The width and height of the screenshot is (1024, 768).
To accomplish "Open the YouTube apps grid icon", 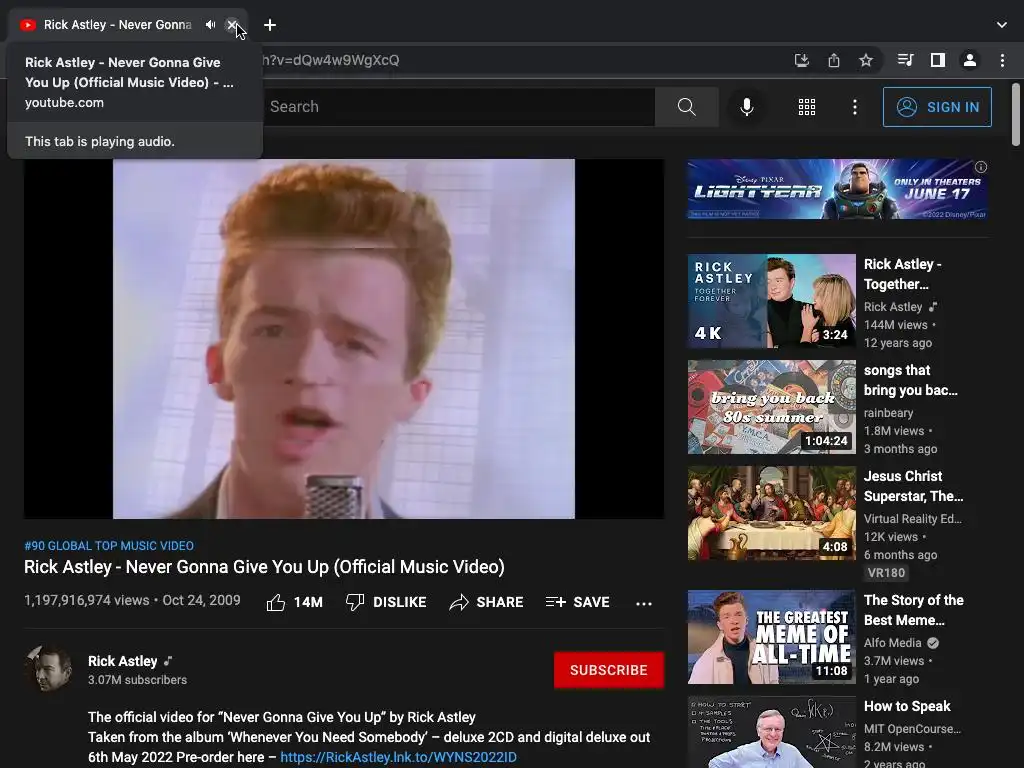I will tap(807, 106).
